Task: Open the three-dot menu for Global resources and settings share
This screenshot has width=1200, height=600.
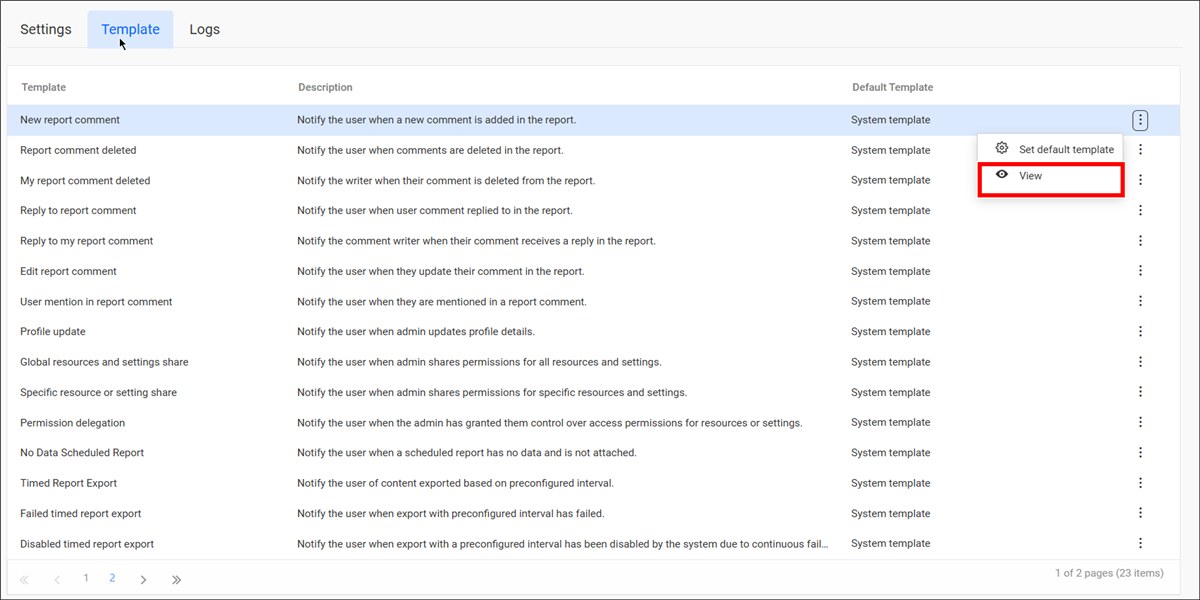Action: (x=1140, y=362)
